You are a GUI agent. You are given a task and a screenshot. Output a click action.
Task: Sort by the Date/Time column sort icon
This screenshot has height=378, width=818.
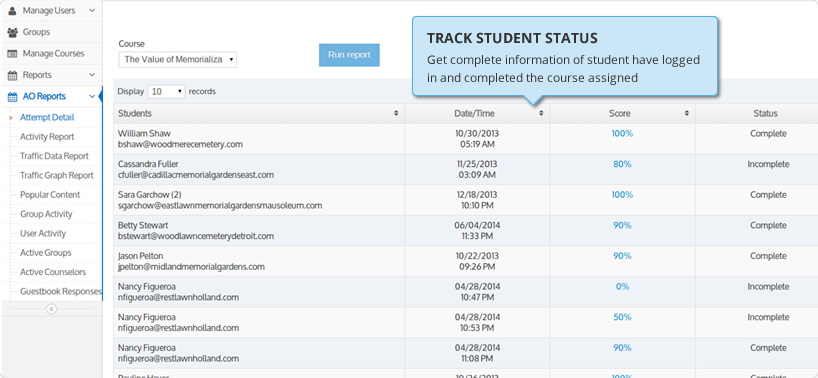coord(541,113)
